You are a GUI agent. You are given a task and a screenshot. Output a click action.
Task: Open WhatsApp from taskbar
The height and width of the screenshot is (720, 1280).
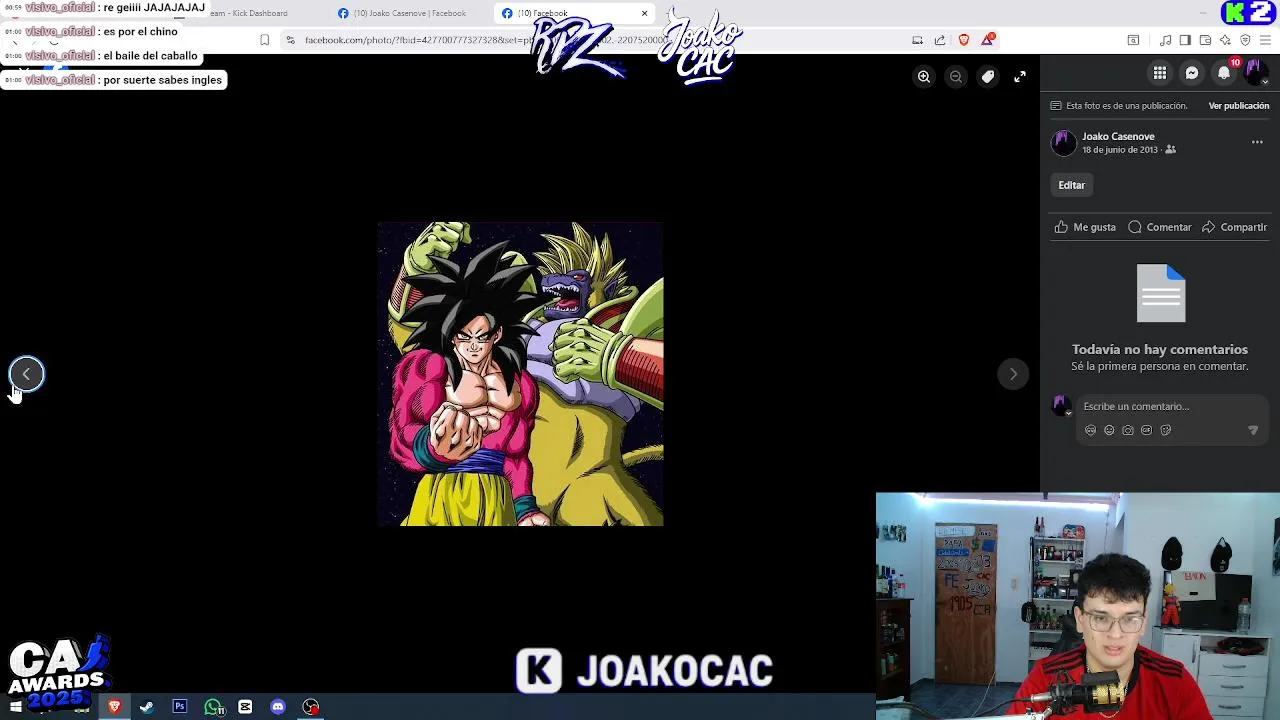(x=213, y=707)
